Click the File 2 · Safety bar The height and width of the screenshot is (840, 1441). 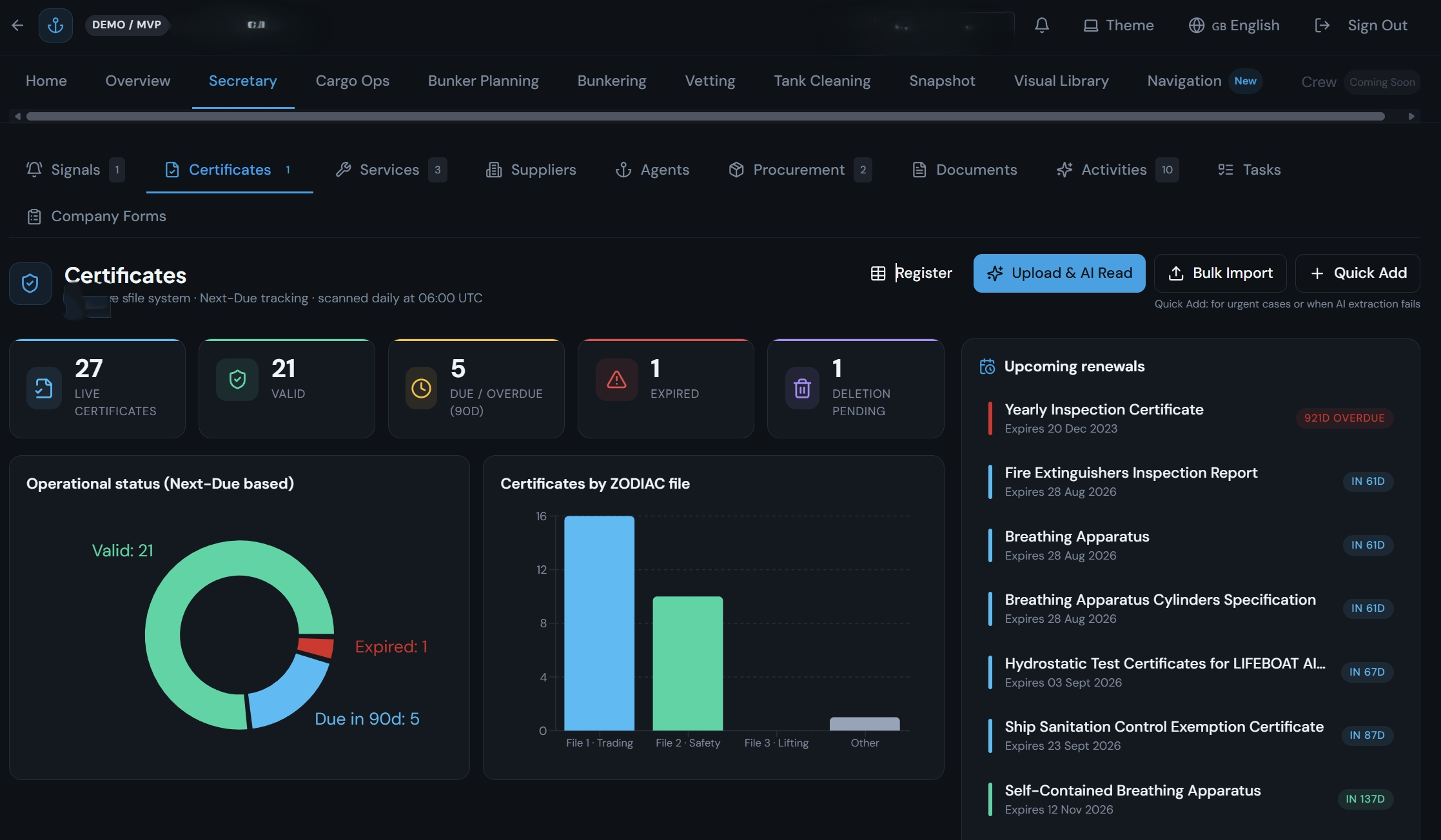688,663
